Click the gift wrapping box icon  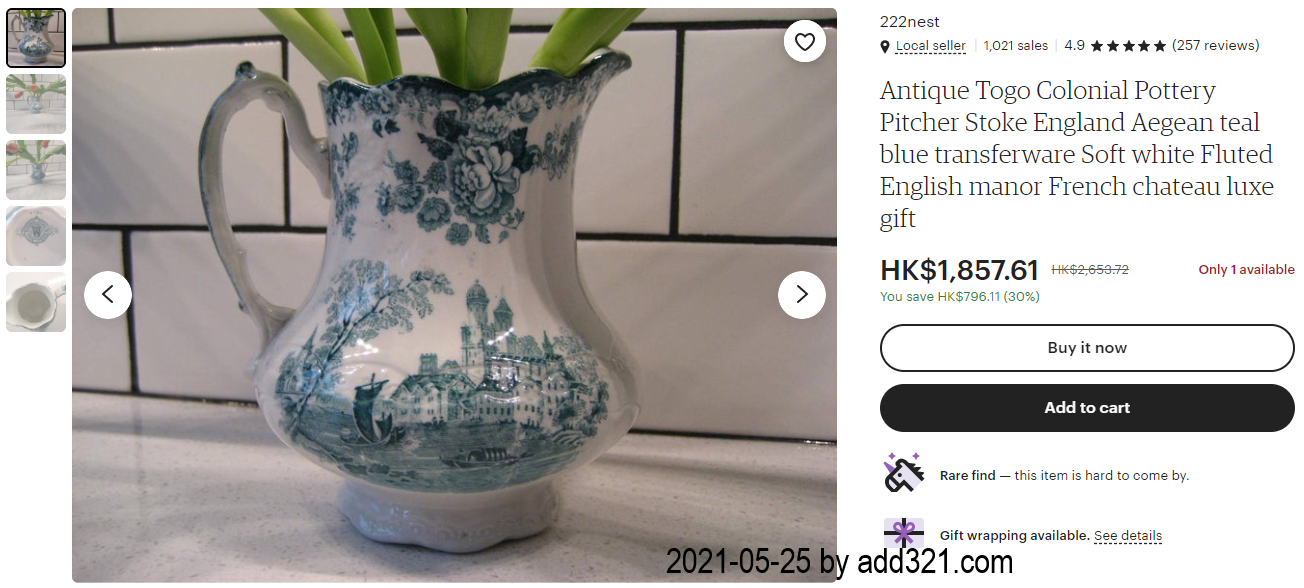tap(903, 534)
